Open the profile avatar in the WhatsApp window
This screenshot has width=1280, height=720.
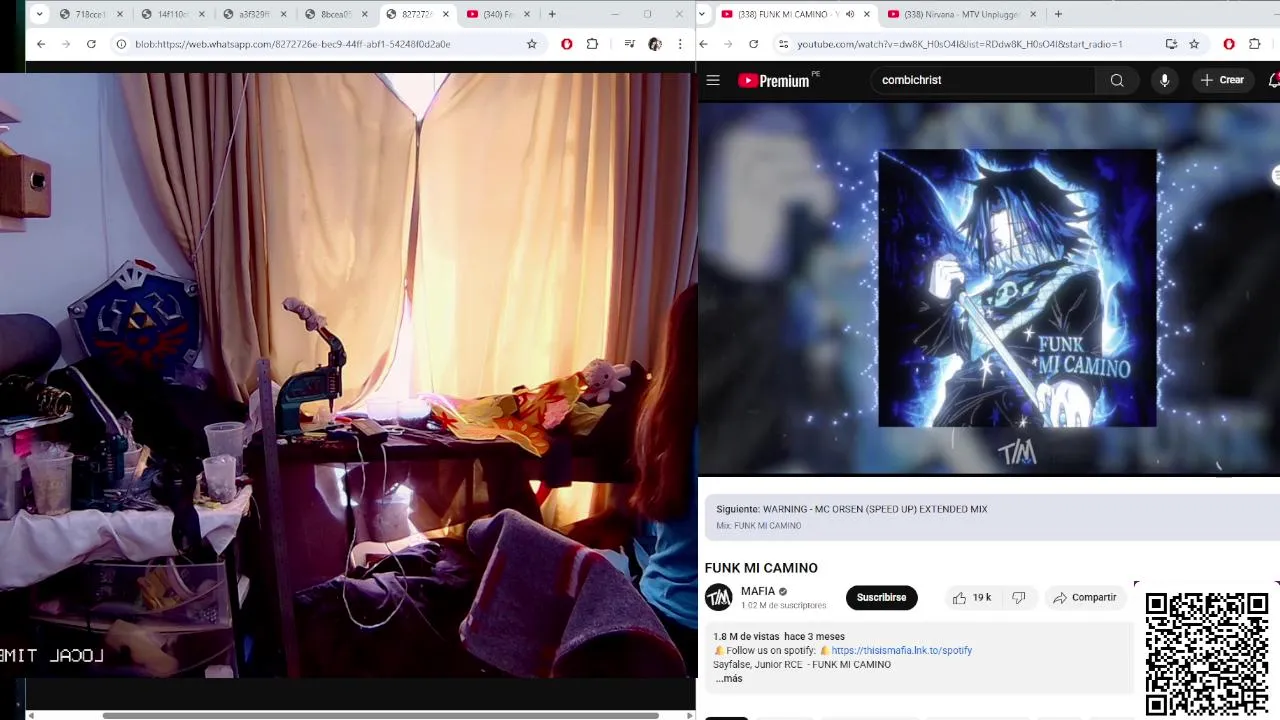[655, 44]
